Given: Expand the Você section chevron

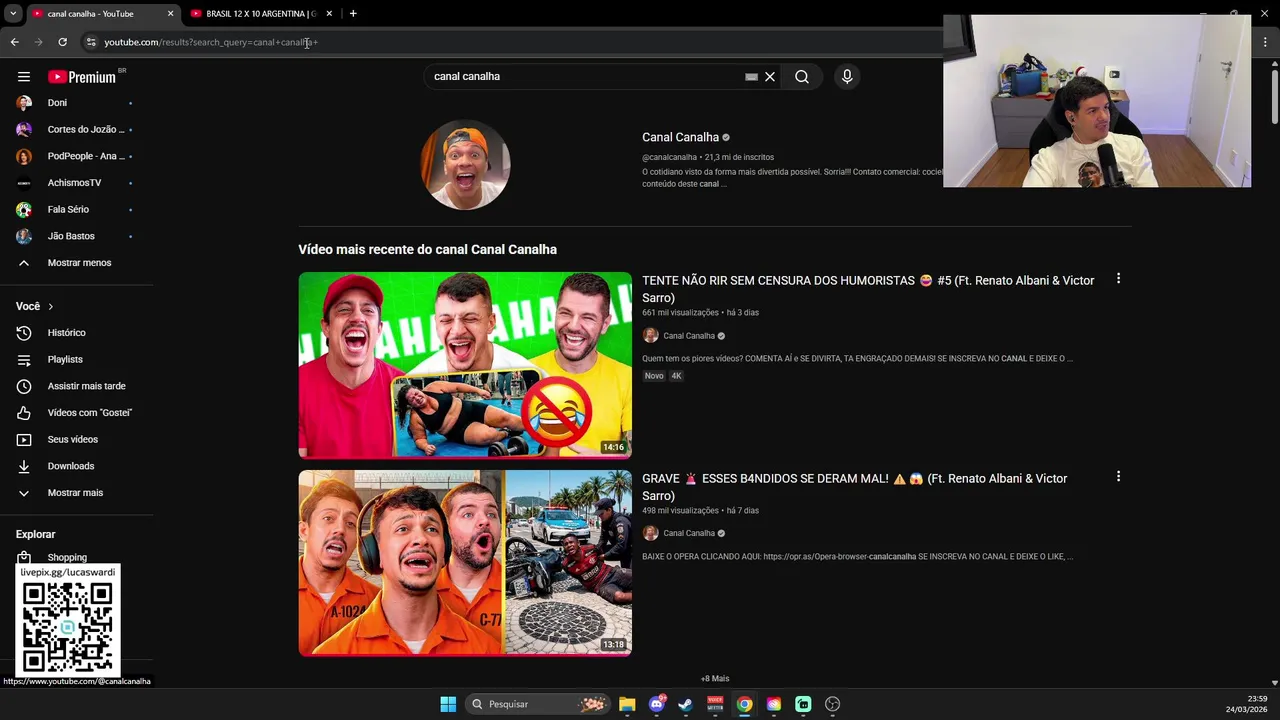Looking at the screenshot, I should tap(50, 306).
